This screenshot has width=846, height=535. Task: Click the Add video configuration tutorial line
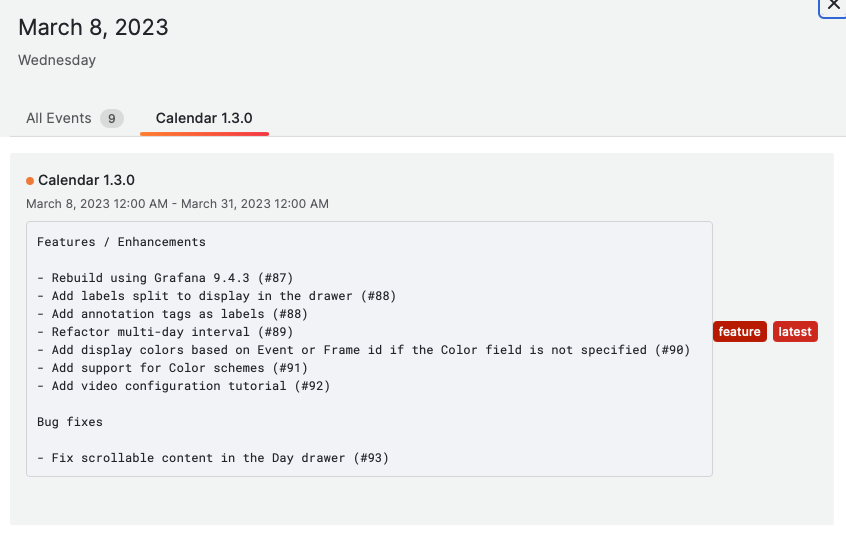(x=183, y=386)
